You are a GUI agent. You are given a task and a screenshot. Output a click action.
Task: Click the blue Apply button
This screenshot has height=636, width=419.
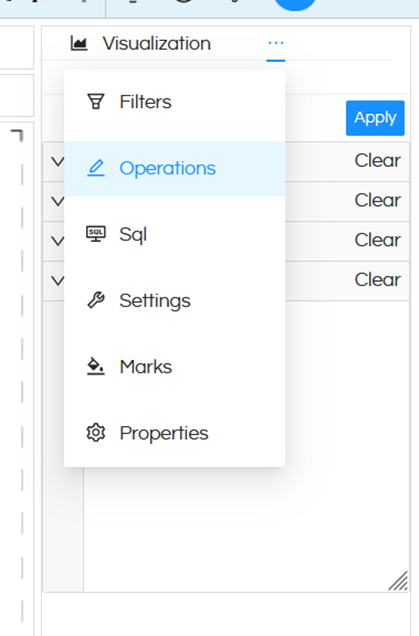tap(375, 118)
